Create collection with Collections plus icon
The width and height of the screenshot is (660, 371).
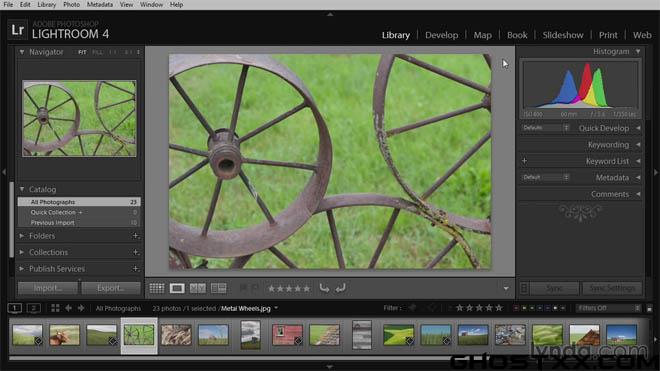coord(136,252)
